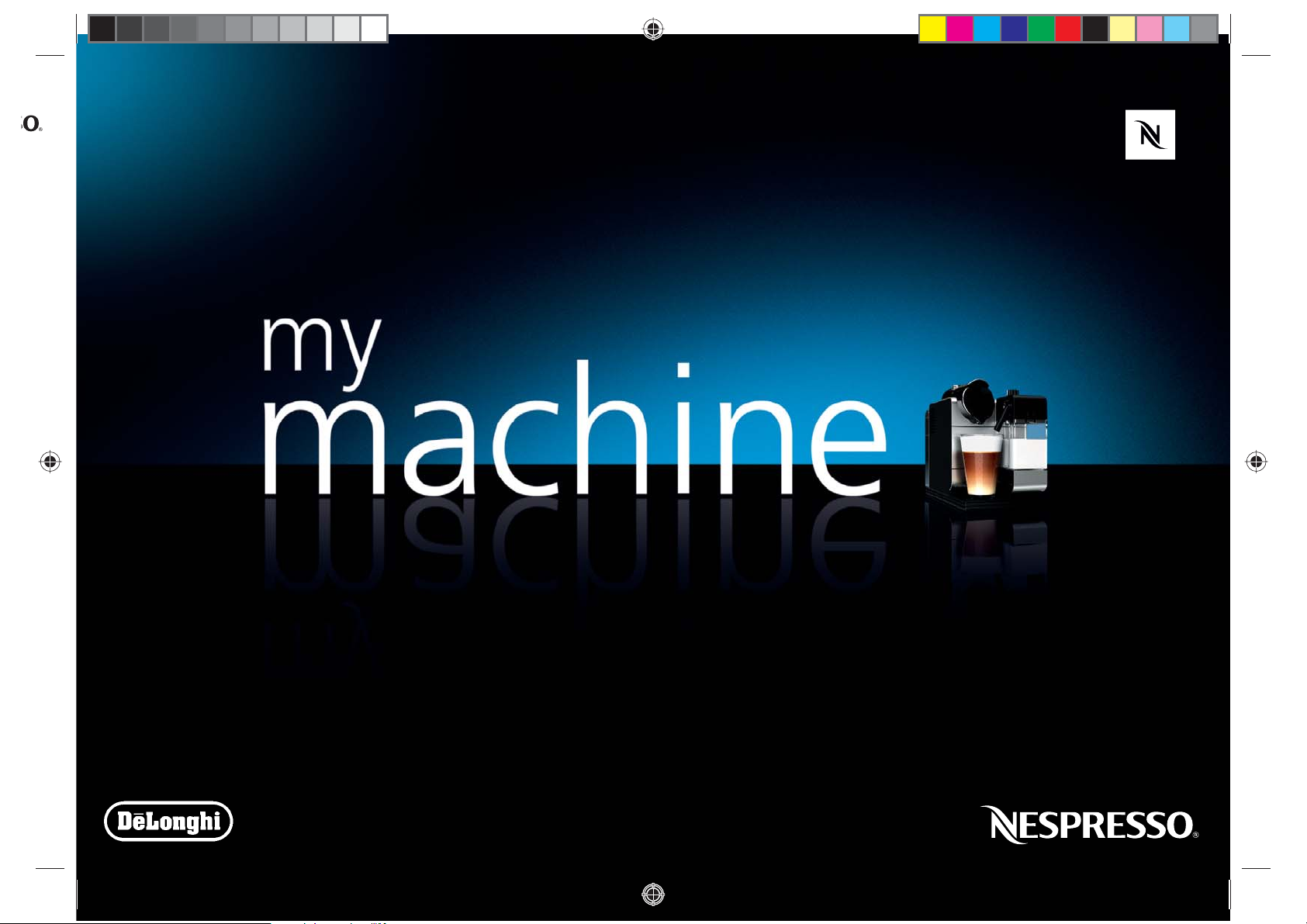Click the Nespresso wordmark logo

[x=1089, y=825]
